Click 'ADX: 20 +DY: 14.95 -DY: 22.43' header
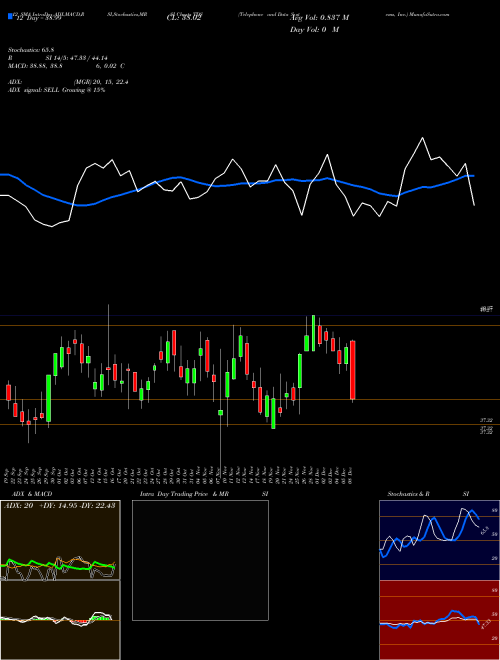This screenshot has width=500, height=660. [x=59, y=506]
